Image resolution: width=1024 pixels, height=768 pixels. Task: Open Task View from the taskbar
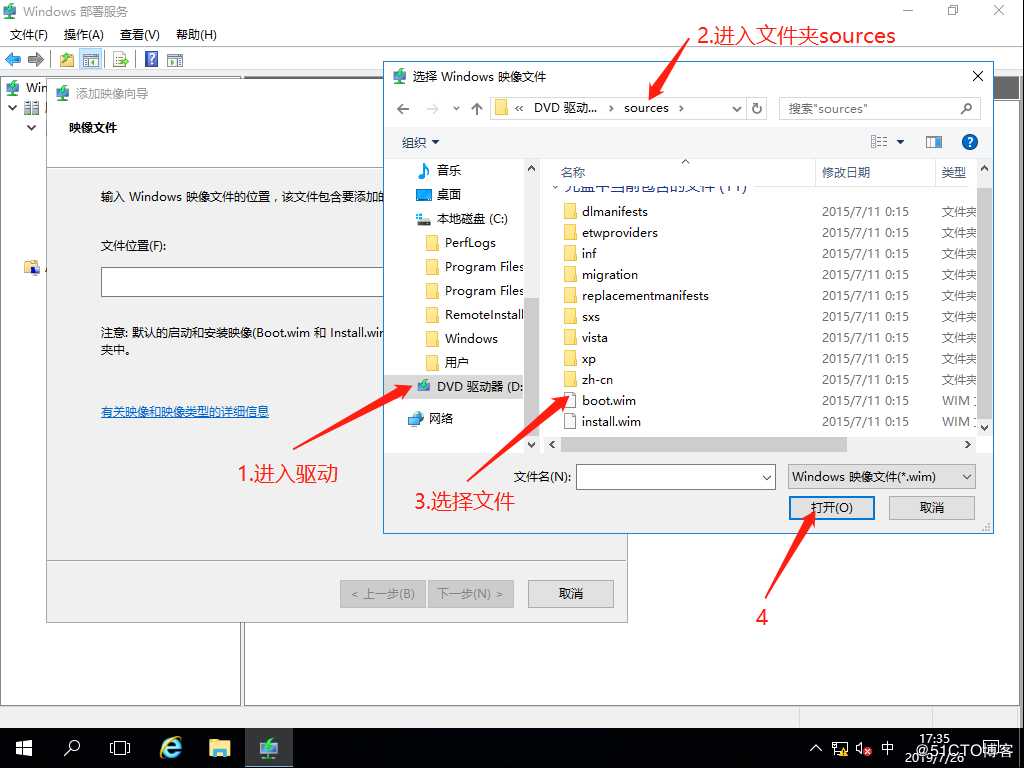[120, 748]
